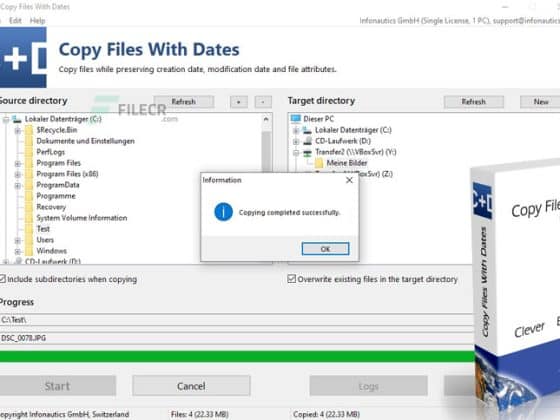Viewport: 560px width, 420px height.
Task: Expand the Windows folder node
Action: pyautogui.click(x=18, y=251)
